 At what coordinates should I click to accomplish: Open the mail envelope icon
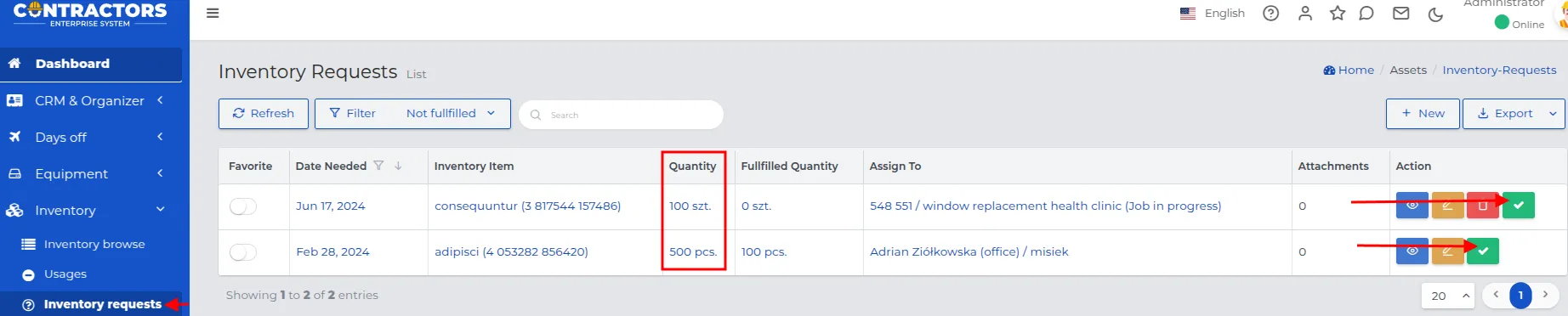1401,13
